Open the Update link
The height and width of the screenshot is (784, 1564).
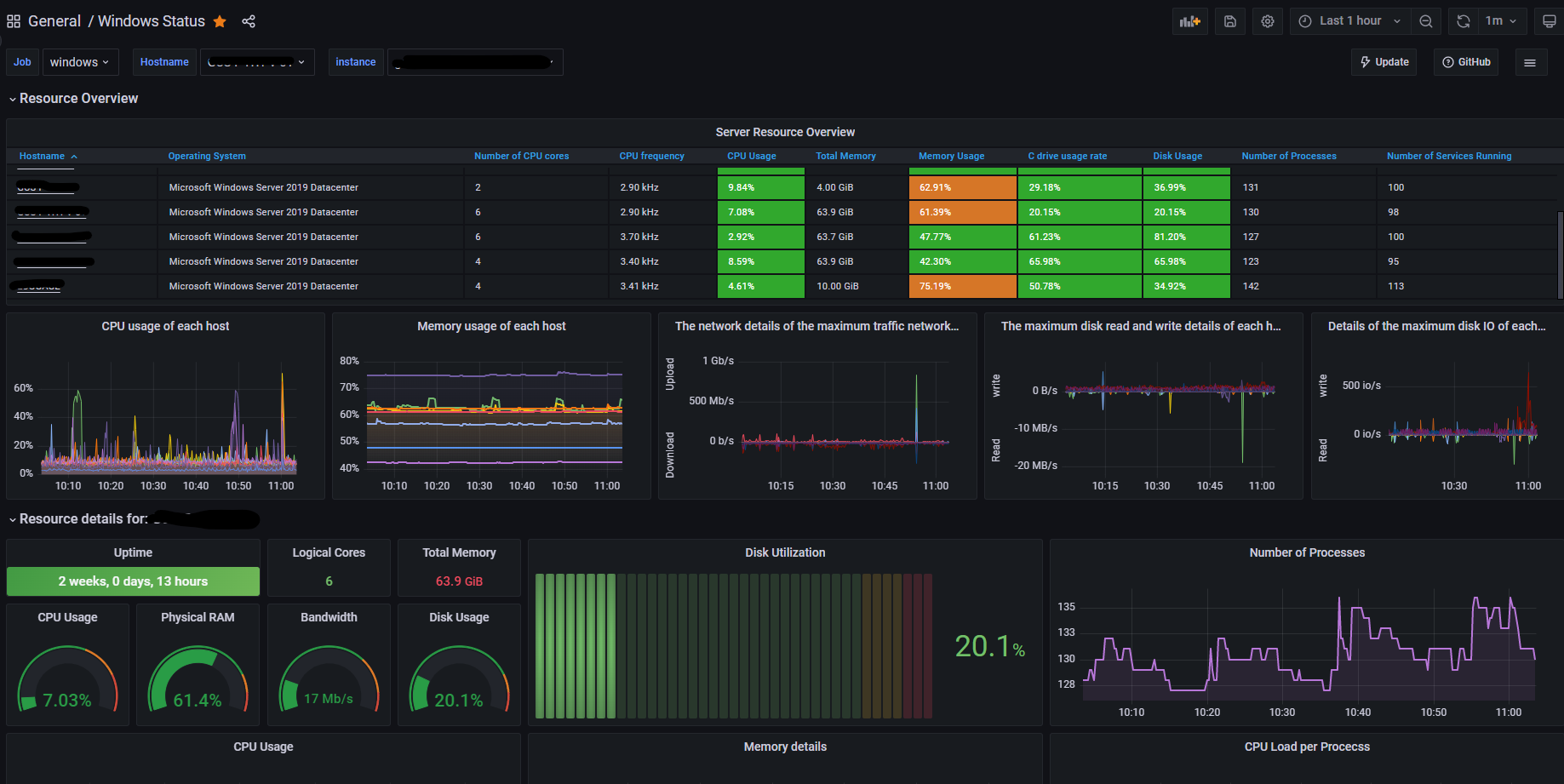(1384, 62)
